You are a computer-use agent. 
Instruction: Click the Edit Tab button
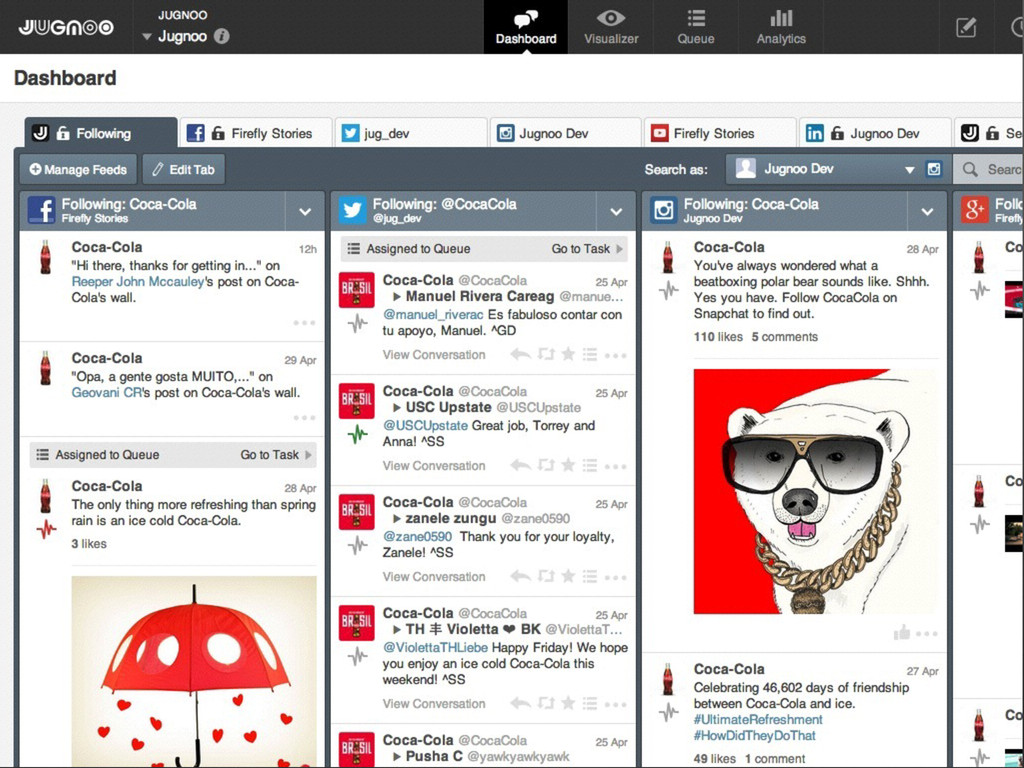coord(184,170)
